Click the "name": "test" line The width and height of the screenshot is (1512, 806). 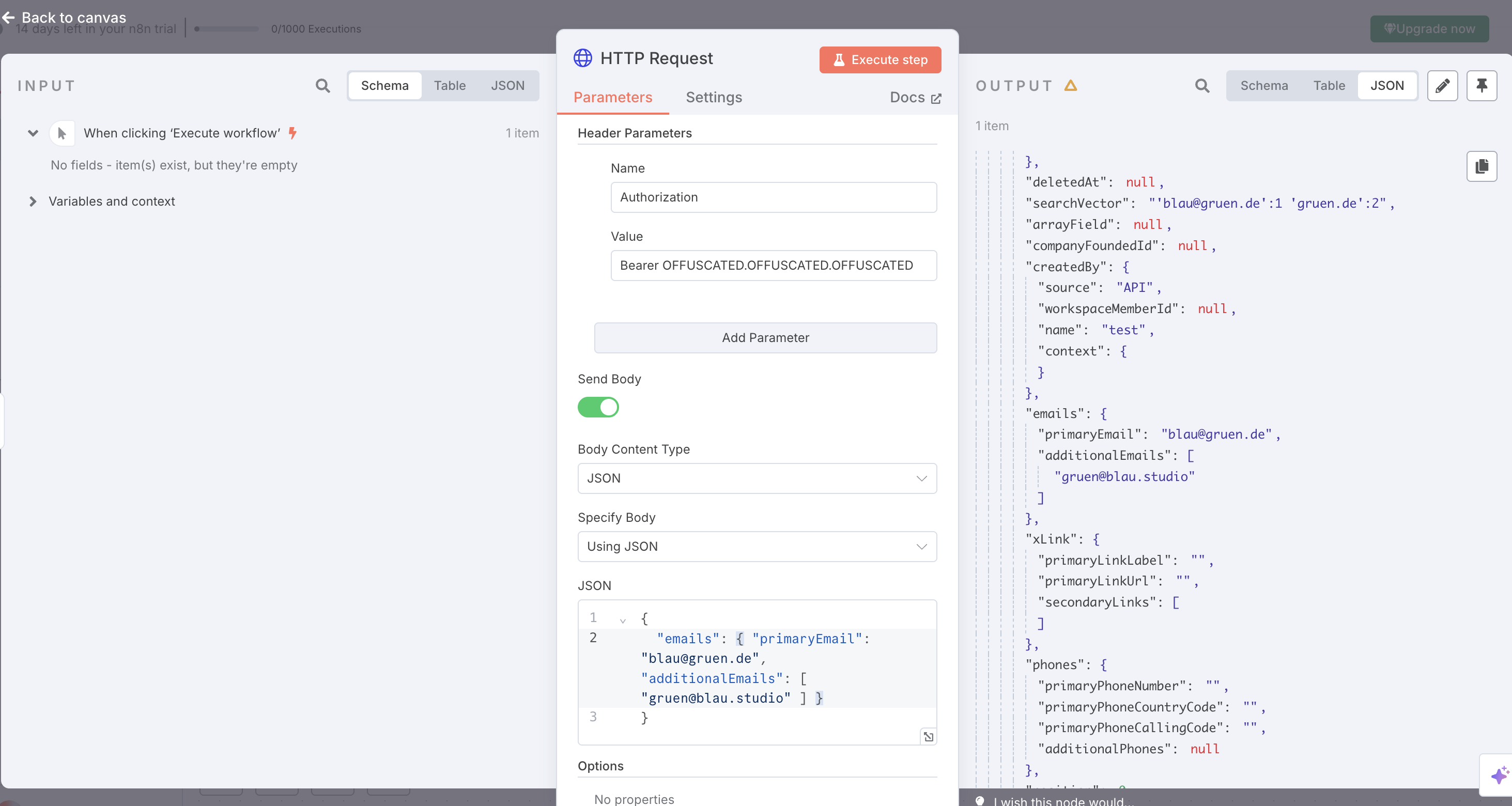(1096, 330)
